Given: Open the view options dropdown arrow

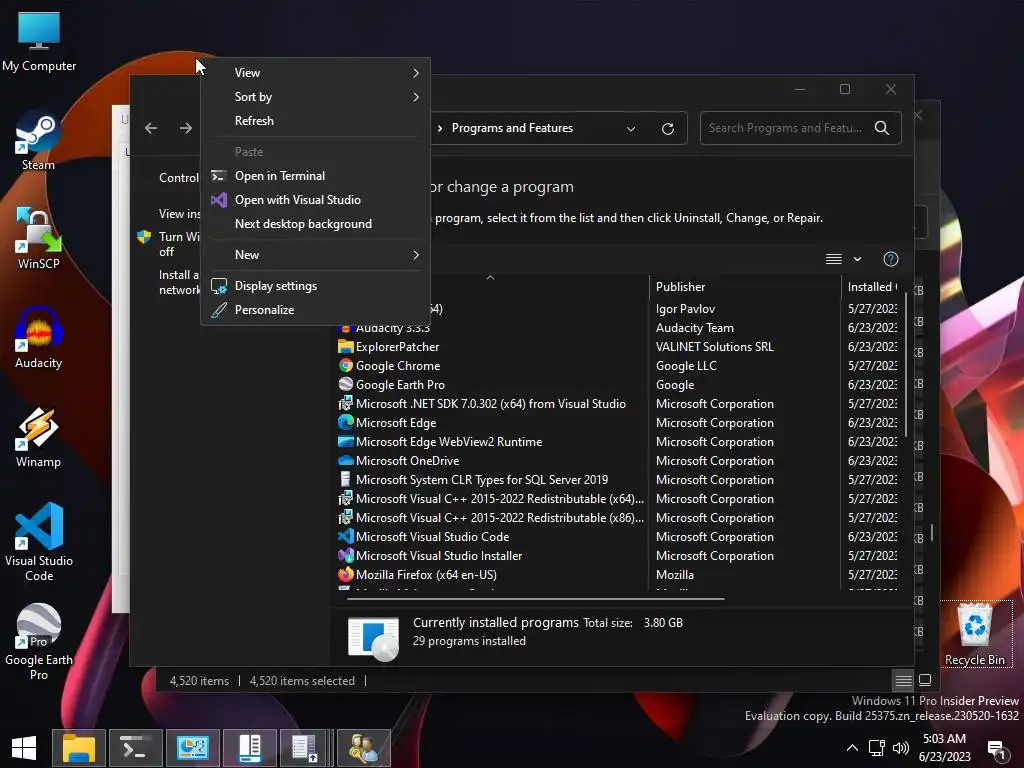Looking at the screenshot, I should (x=857, y=259).
